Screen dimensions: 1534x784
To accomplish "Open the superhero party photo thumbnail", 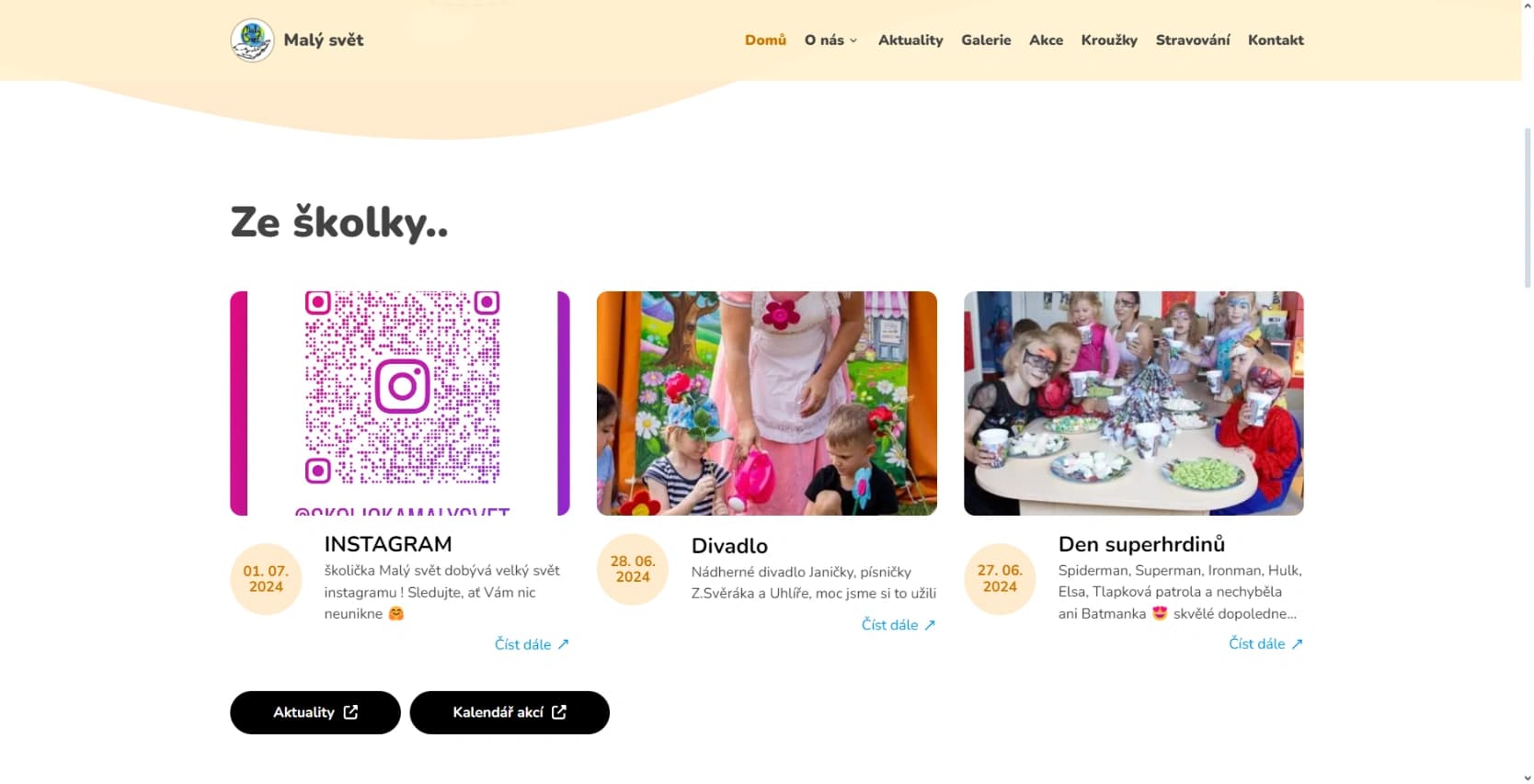I will click(x=1134, y=403).
